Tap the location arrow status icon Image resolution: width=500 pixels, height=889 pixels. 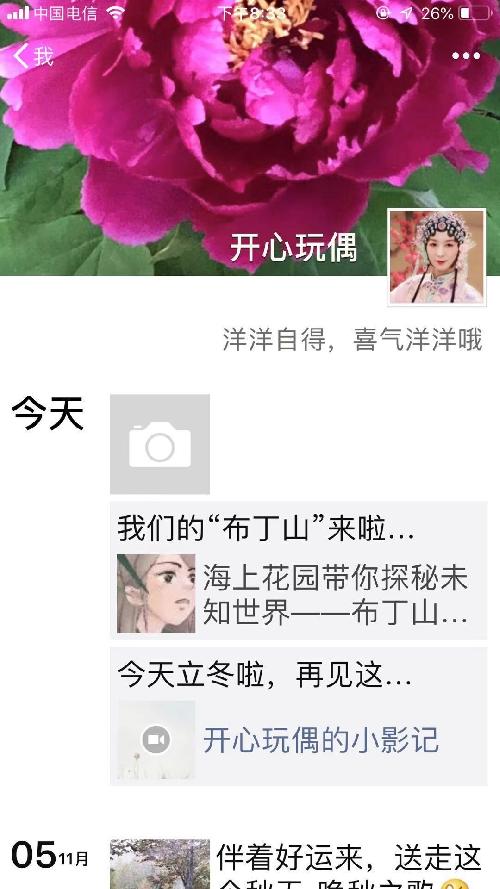(x=406, y=13)
